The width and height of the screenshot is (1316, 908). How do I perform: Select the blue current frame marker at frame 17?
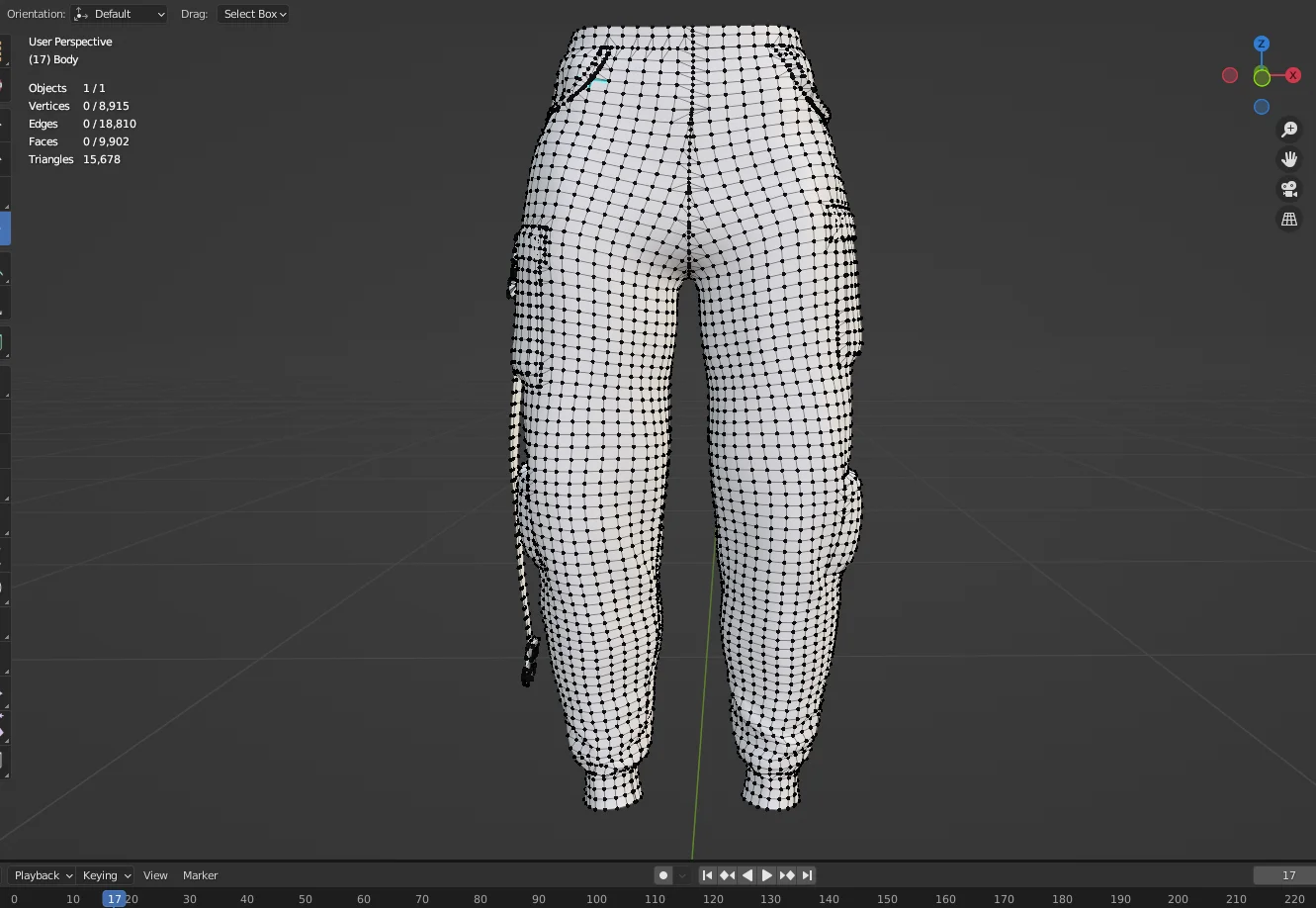(115, 899)
